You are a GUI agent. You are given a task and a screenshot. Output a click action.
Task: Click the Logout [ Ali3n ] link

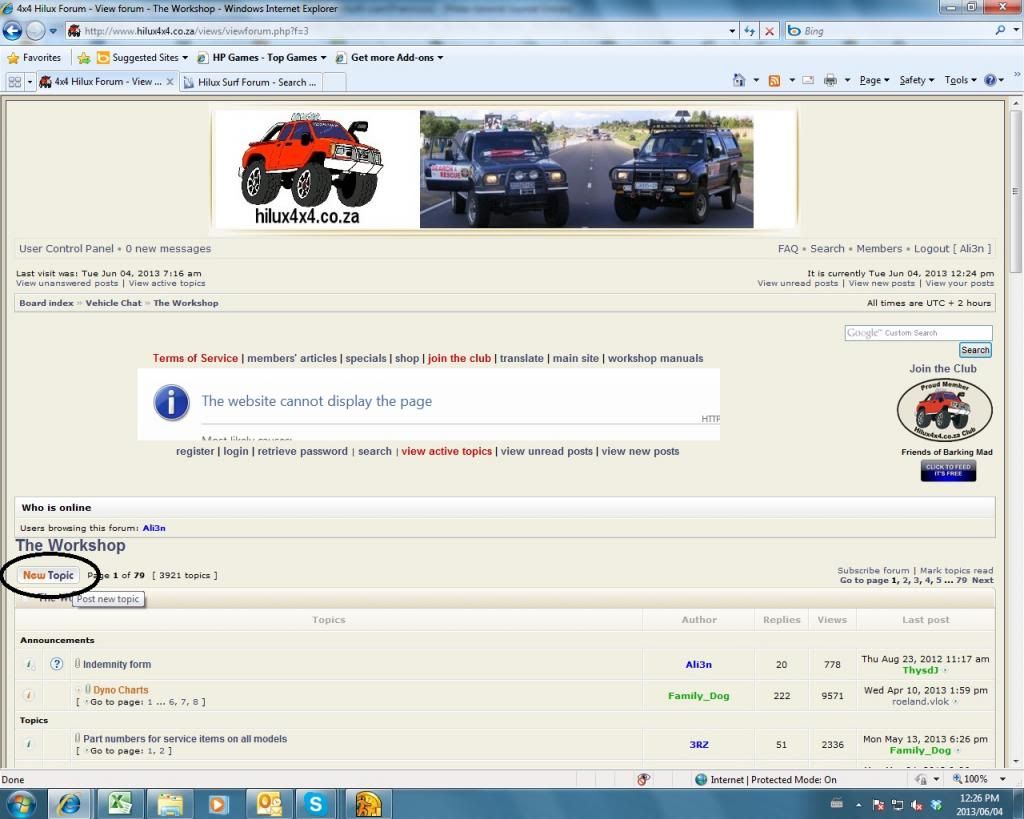click(x=953, y=249)
